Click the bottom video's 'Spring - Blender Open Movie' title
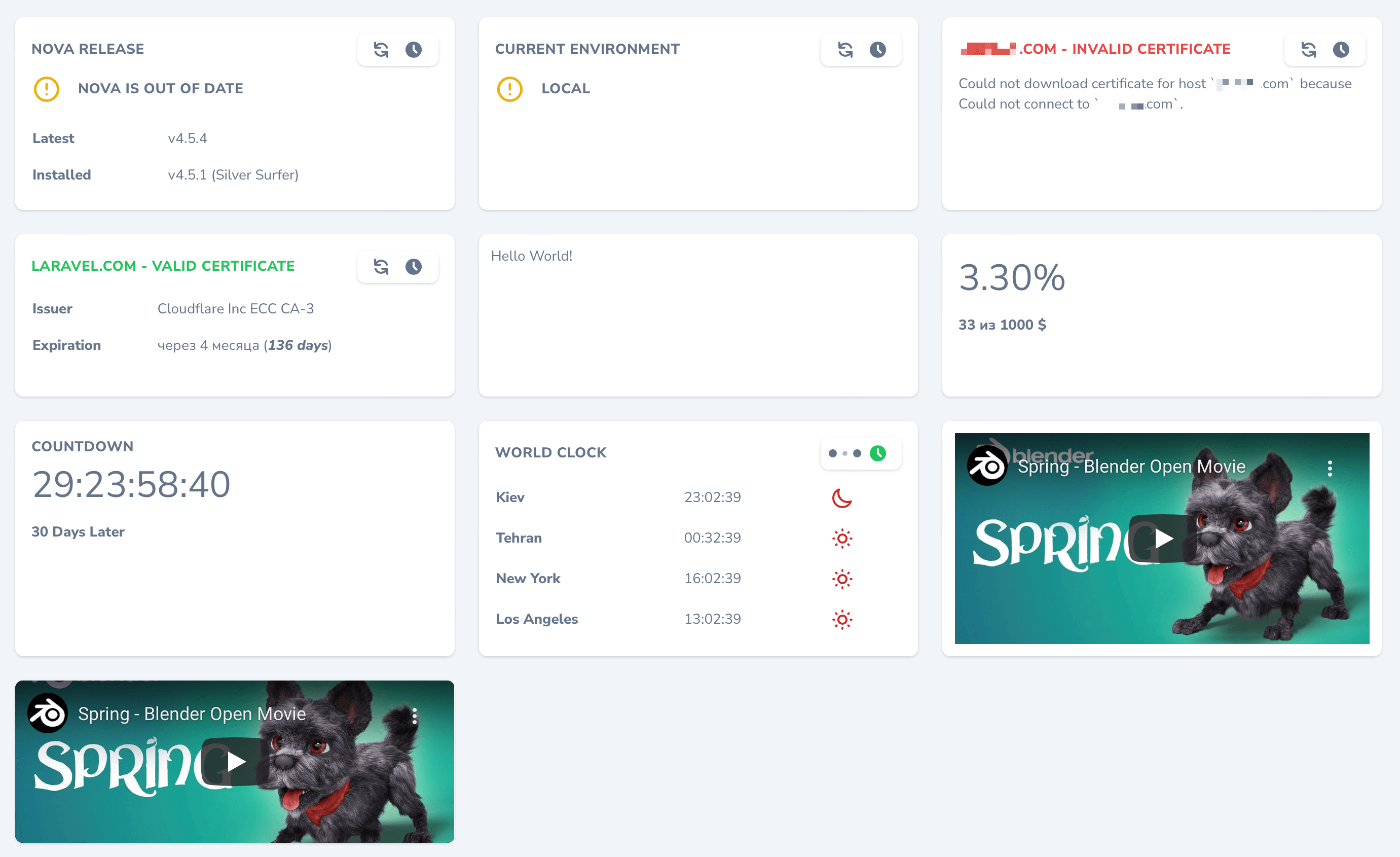This screenshot has width=1400, height=857. (x=192, y=714)
